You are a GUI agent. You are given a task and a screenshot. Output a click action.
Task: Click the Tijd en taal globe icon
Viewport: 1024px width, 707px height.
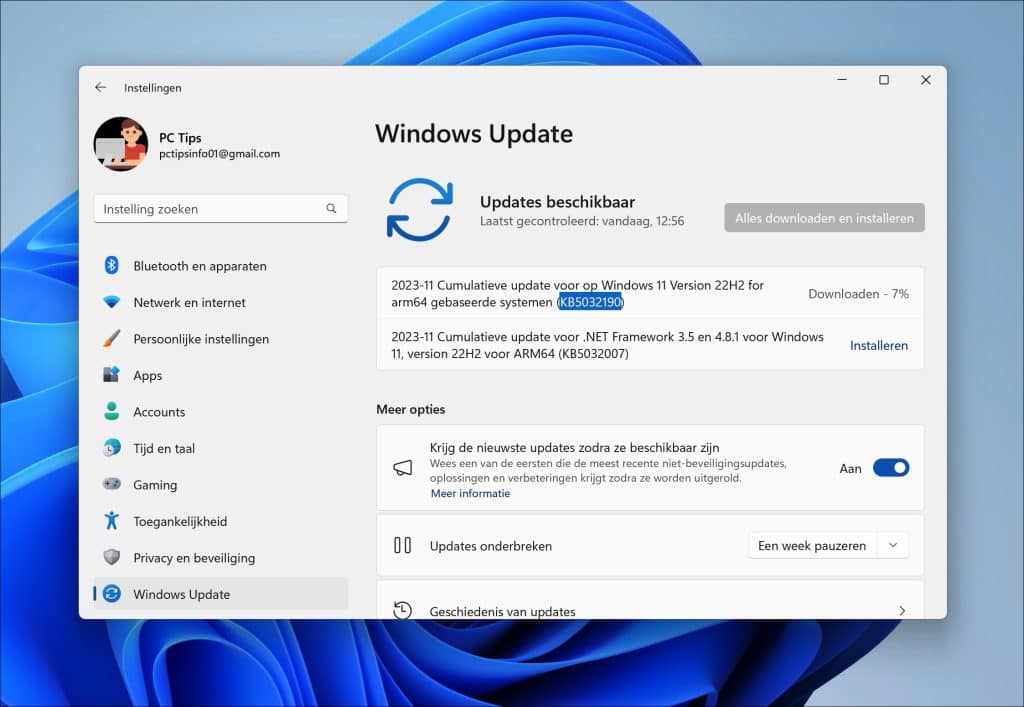112,448
